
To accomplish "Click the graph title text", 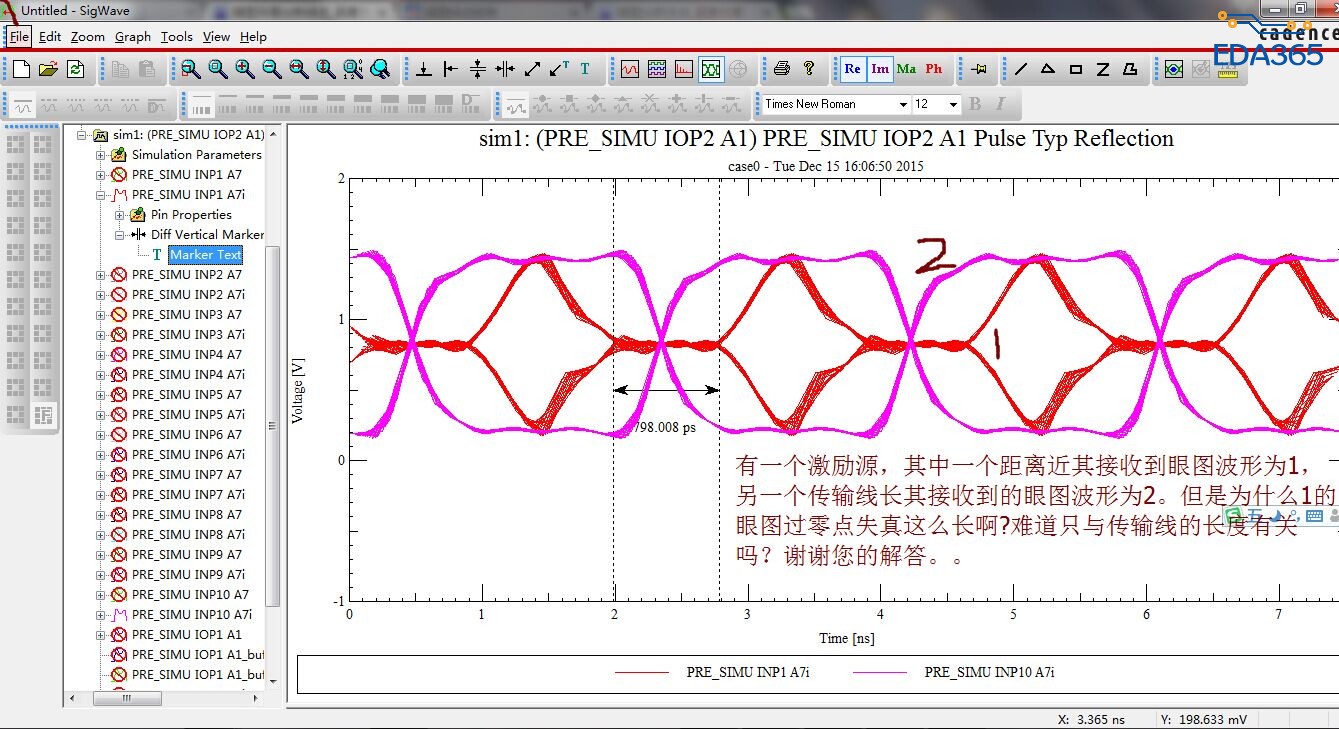I will [x=826, y=139].
